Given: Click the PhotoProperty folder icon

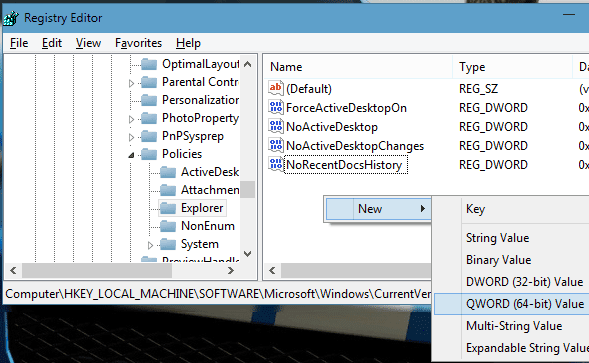Looking at the screenshot, I should click(x=149, y=118).
